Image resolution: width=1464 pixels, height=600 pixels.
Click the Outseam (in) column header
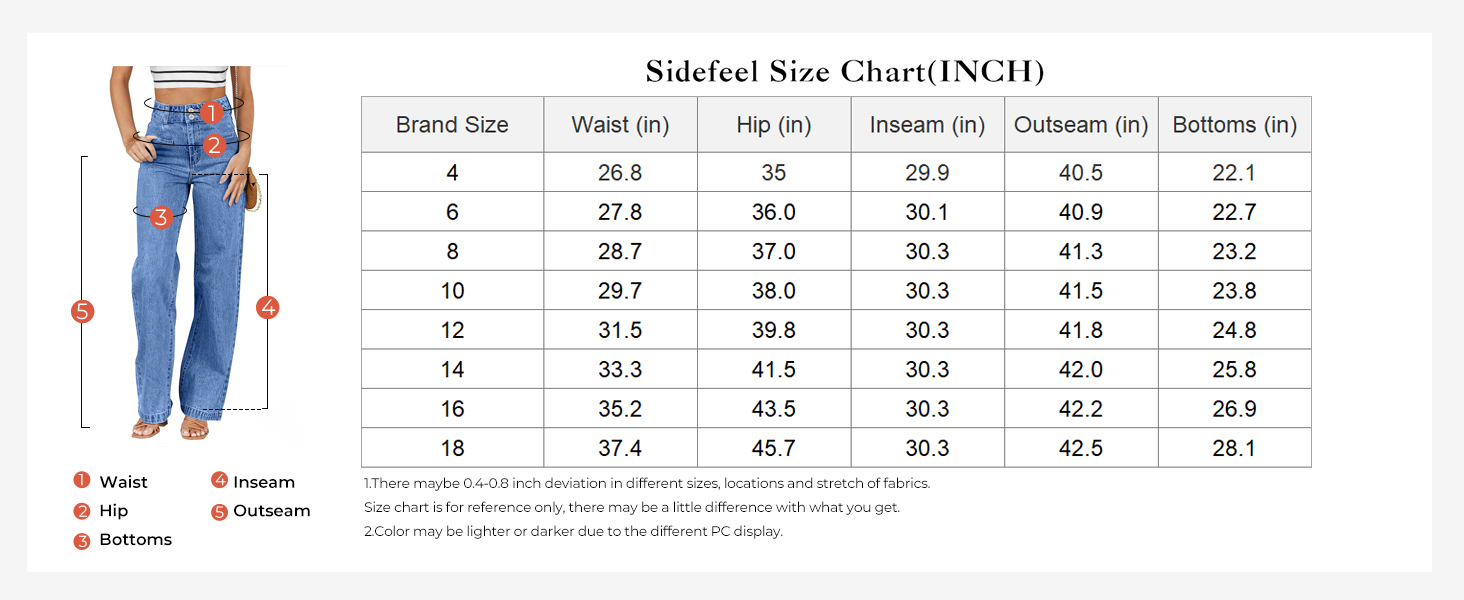click(x=1081, y=125)
